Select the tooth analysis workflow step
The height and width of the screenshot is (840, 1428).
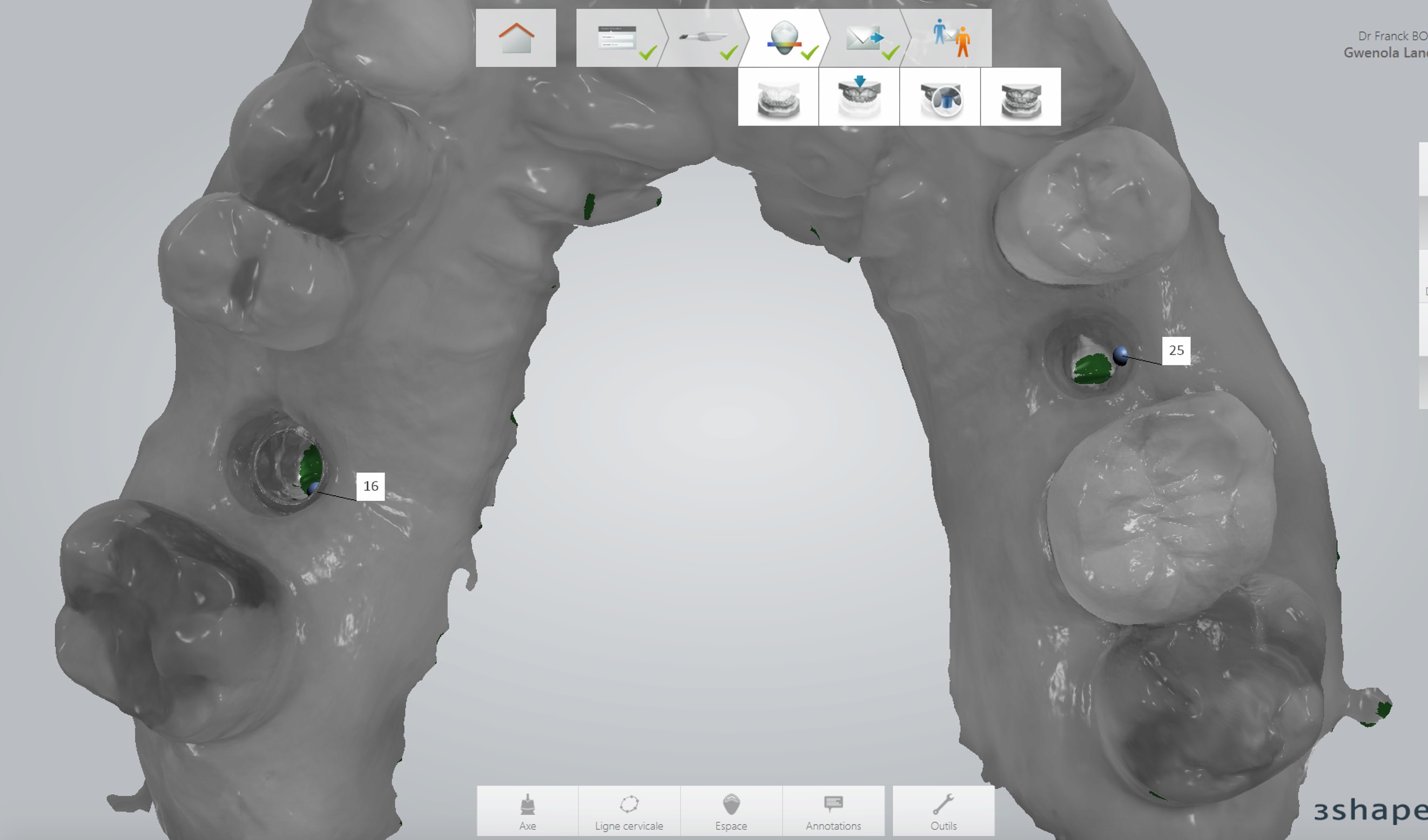click(x=784, y=38)
